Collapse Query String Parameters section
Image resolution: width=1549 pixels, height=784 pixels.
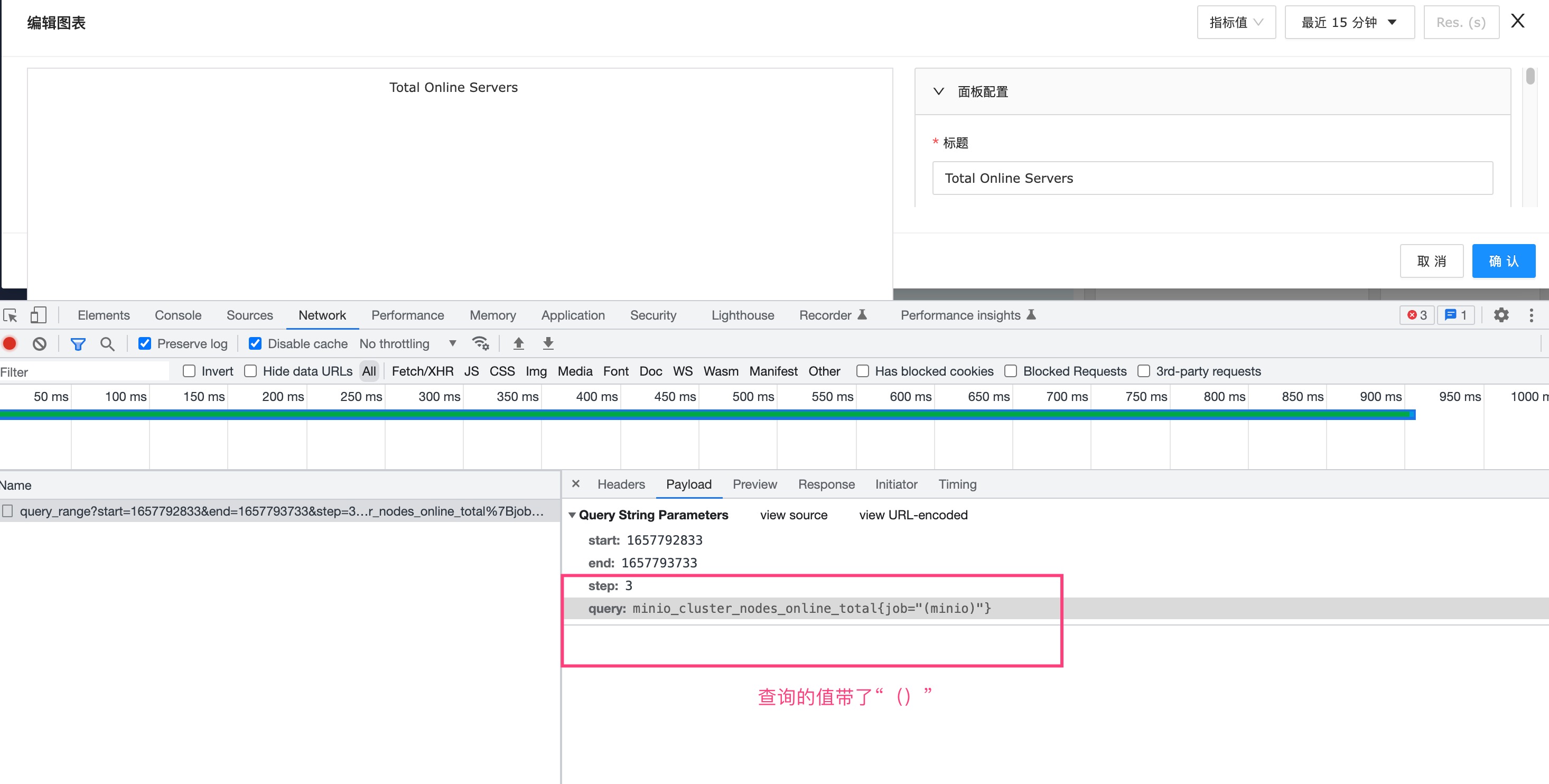click(572, 515)
